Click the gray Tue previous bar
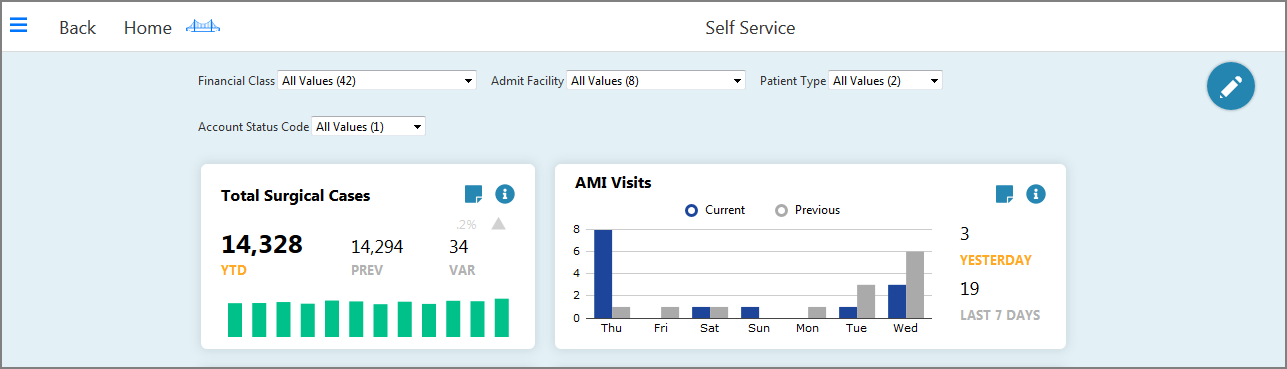Screen dimensions: 1287x369 coord(866,301)
